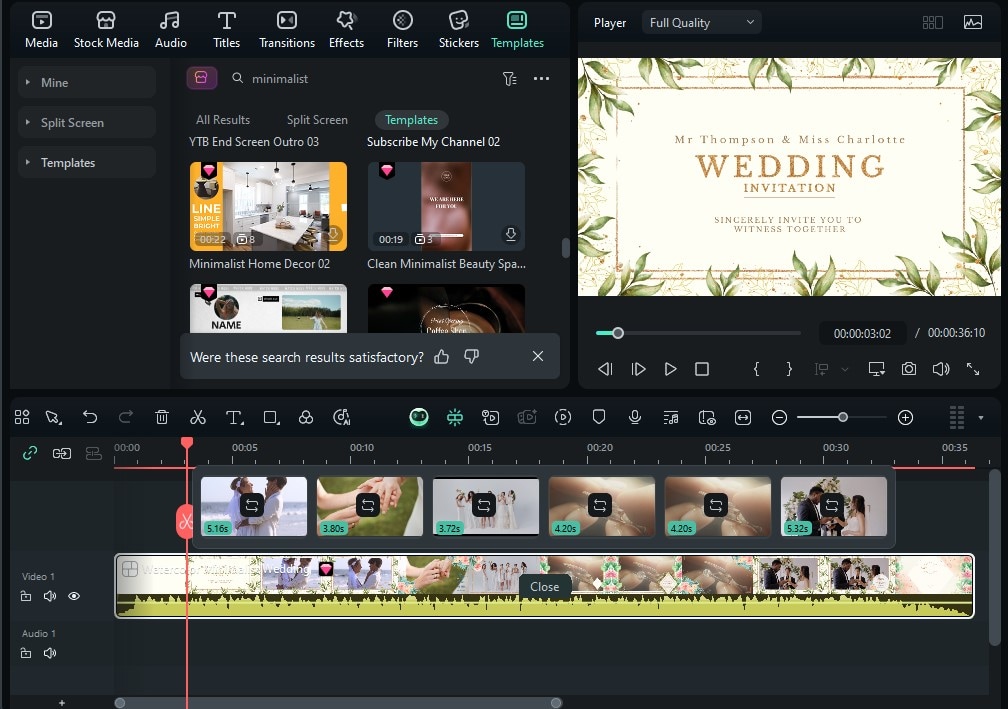Open display output settings icon
Image resolution: width=1008 pixels, height=709 pixels.
876,369
